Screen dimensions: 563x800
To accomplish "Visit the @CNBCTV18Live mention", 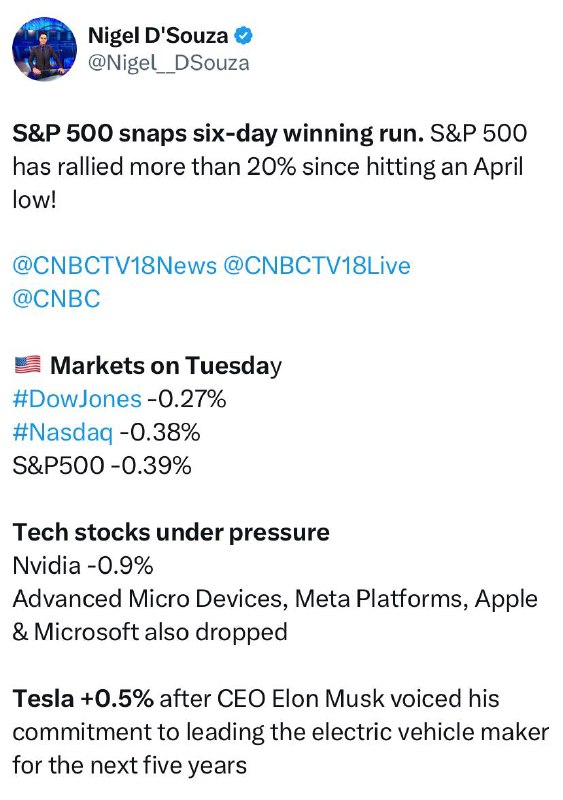I will point(317,266).
